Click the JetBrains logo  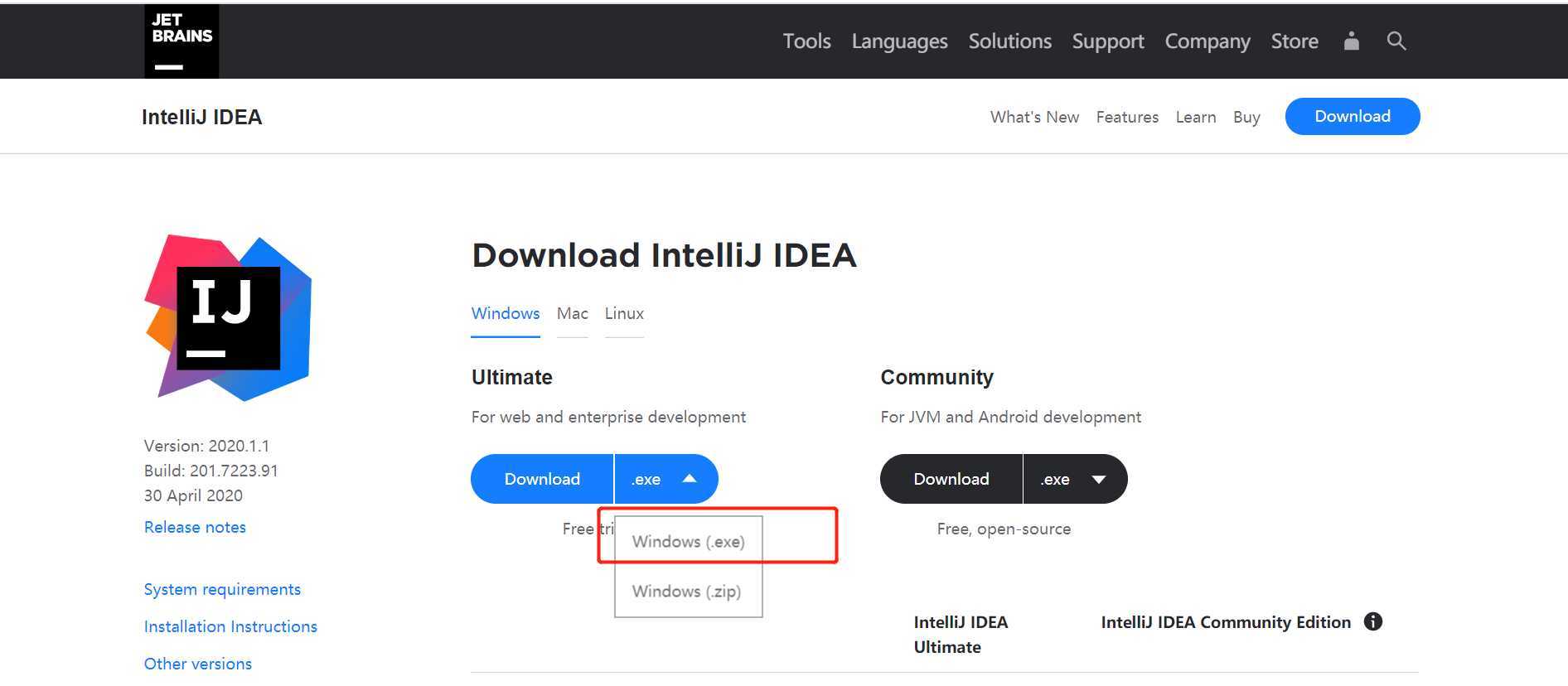(x=181, y=41)
